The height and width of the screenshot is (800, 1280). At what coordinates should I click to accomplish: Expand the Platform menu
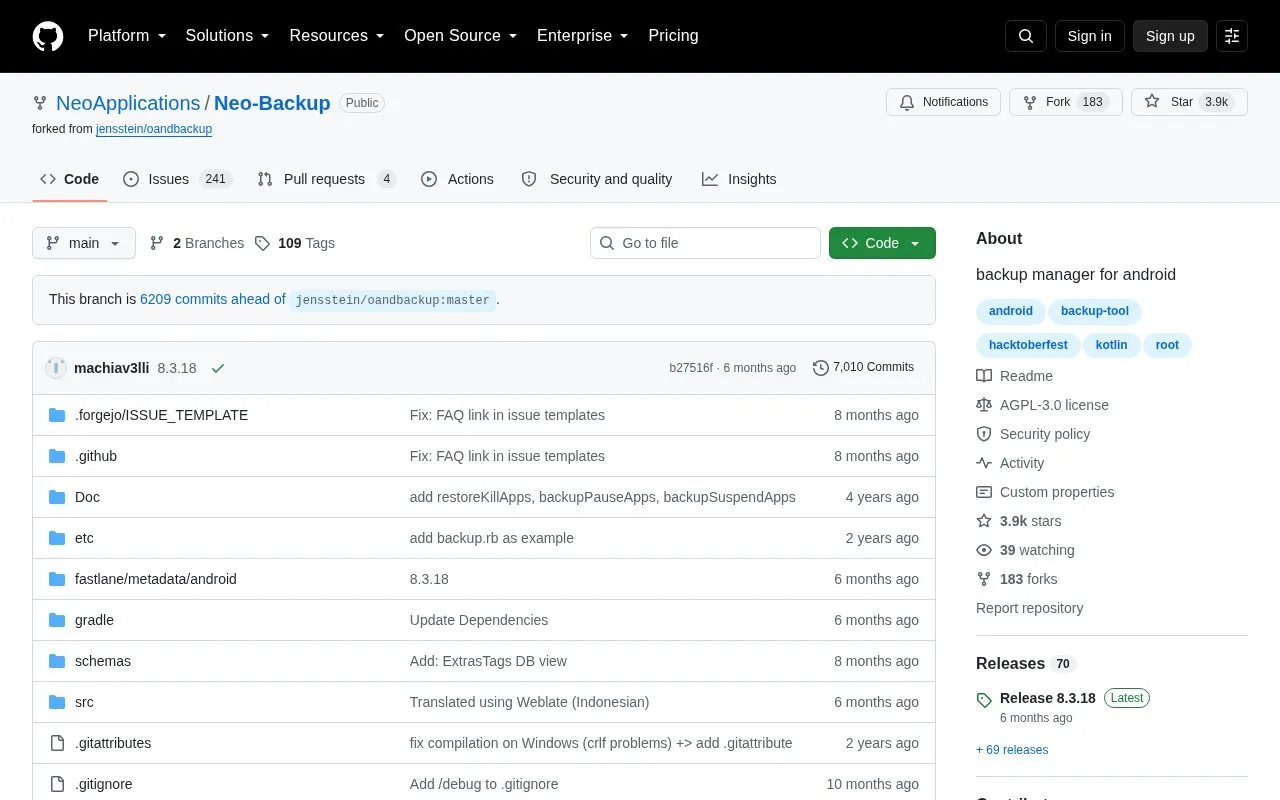pyautogui.click(x=127, y=36)
